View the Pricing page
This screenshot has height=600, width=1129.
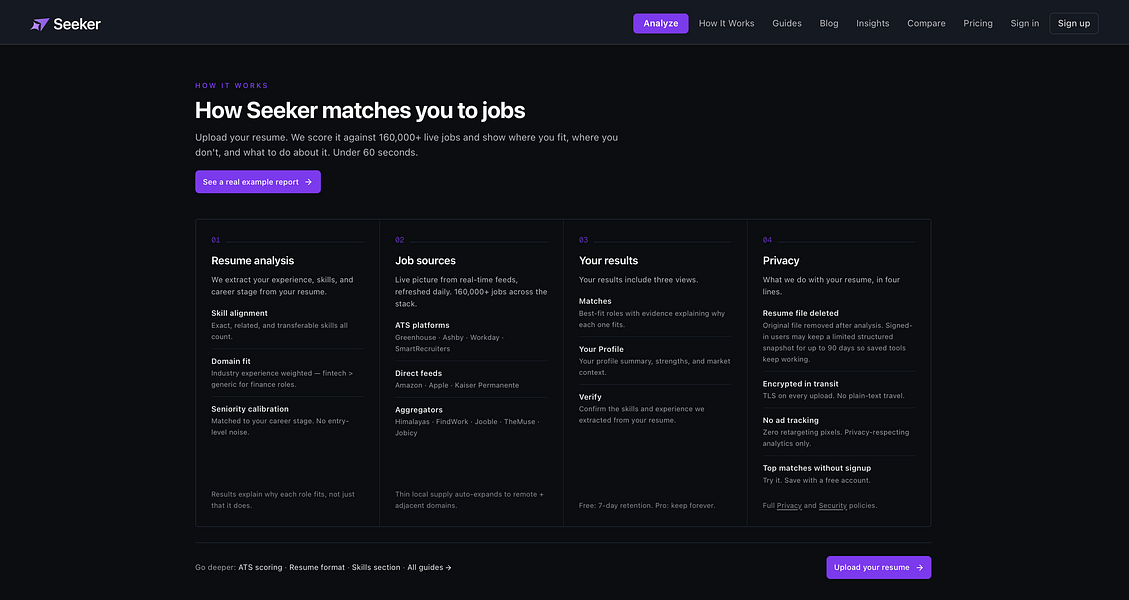pyautogui.click(x=978, y=23)
